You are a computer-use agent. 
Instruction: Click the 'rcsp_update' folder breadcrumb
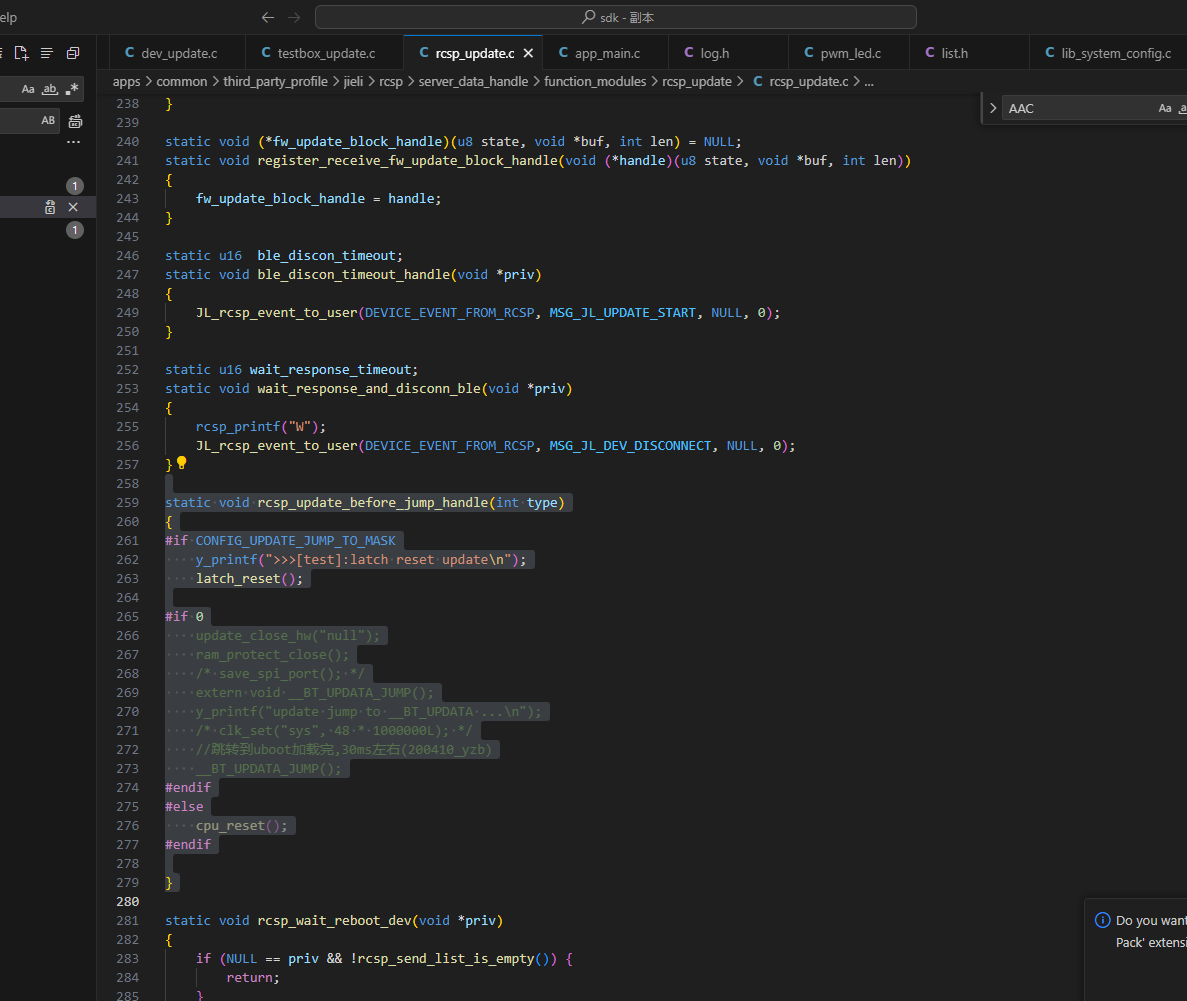(697, 82)
